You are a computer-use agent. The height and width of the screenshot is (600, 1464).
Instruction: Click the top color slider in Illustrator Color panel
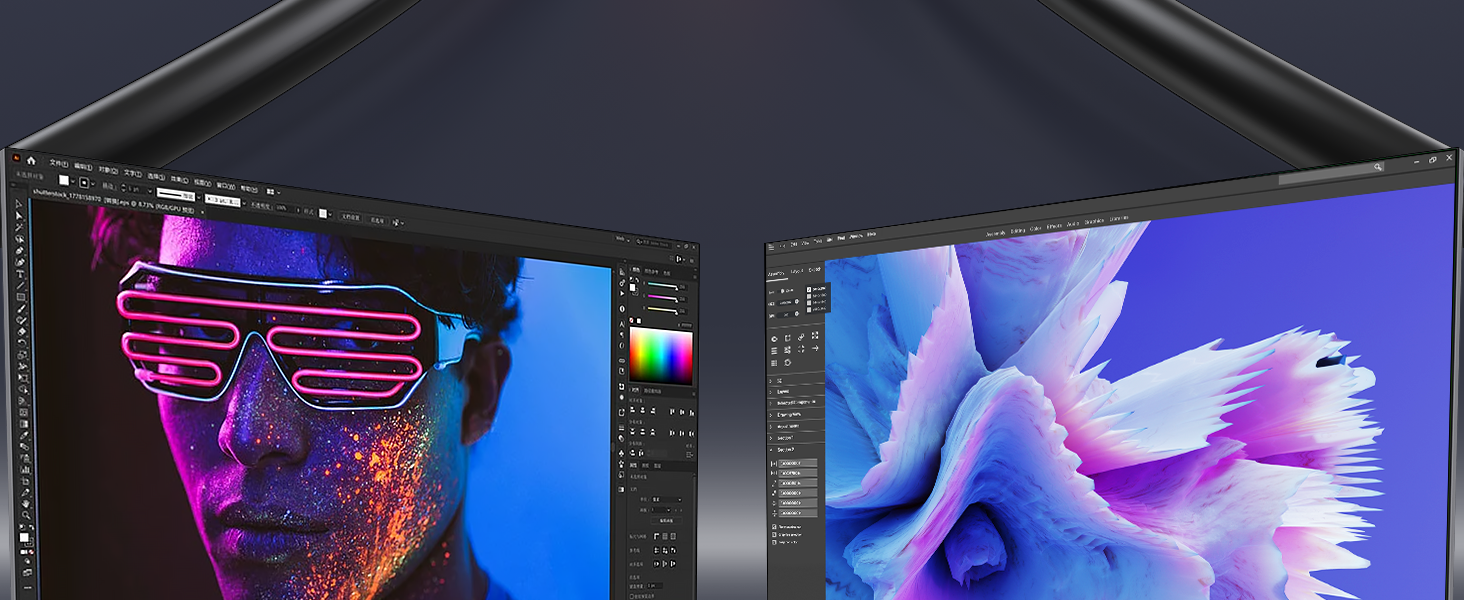(x=662, y=285)
